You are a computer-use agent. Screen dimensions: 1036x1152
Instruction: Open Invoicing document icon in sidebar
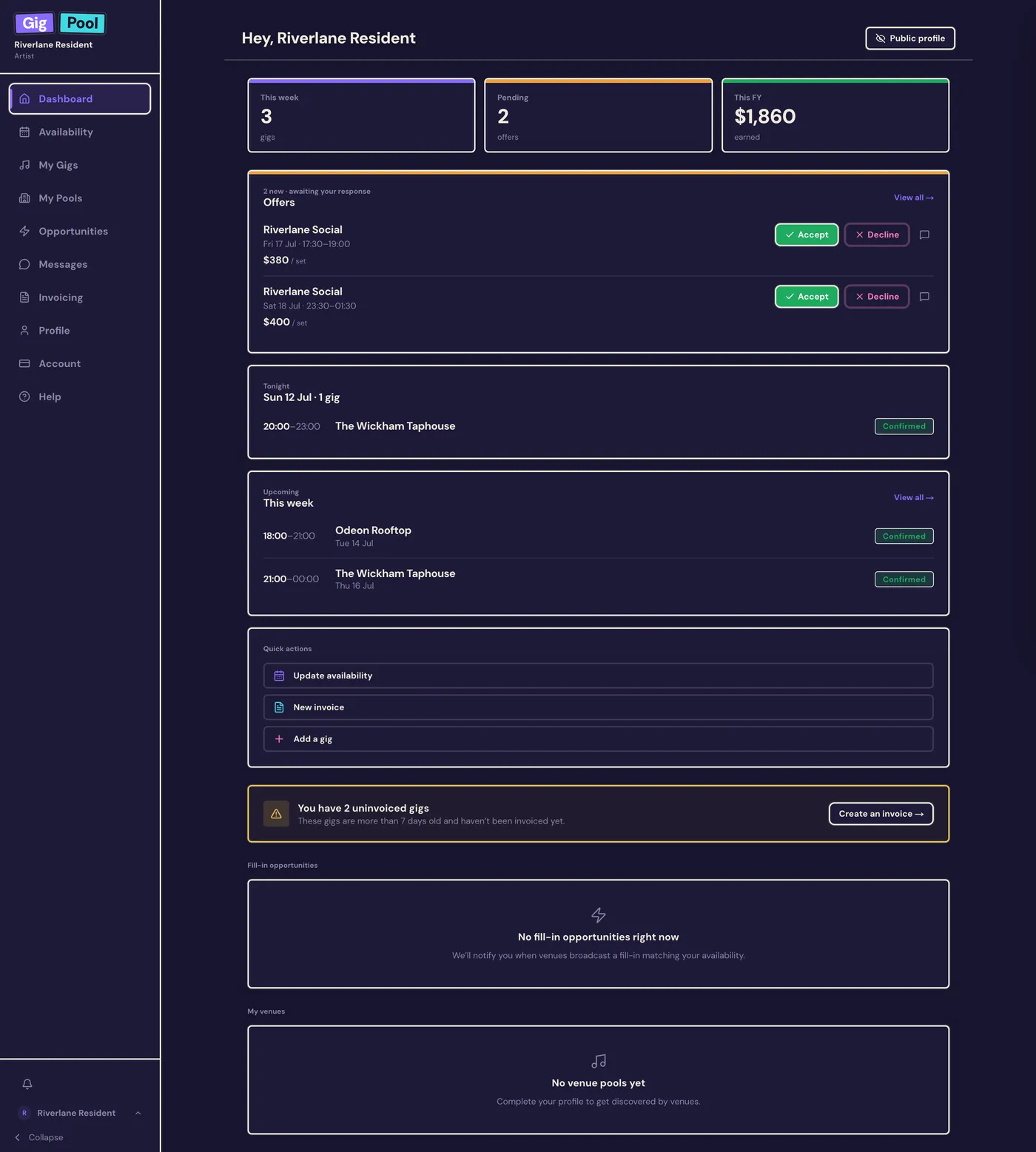pos(24,297)
